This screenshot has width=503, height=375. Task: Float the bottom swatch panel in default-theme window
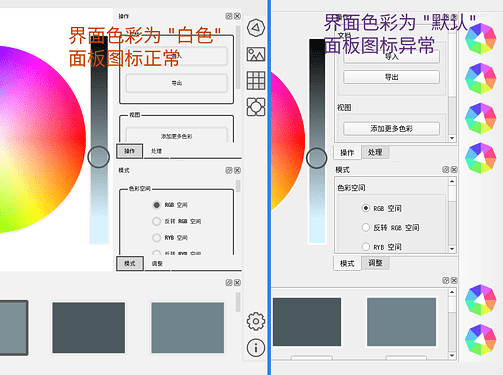446,280
